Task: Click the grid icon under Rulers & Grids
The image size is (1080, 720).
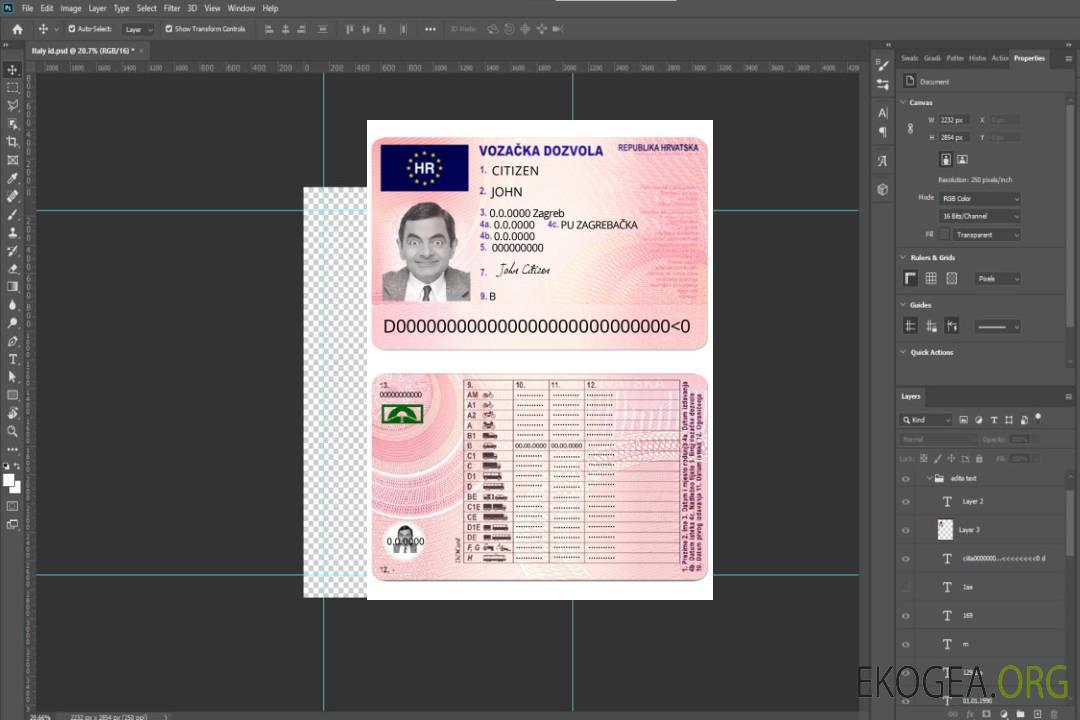Action: point(931,278)
